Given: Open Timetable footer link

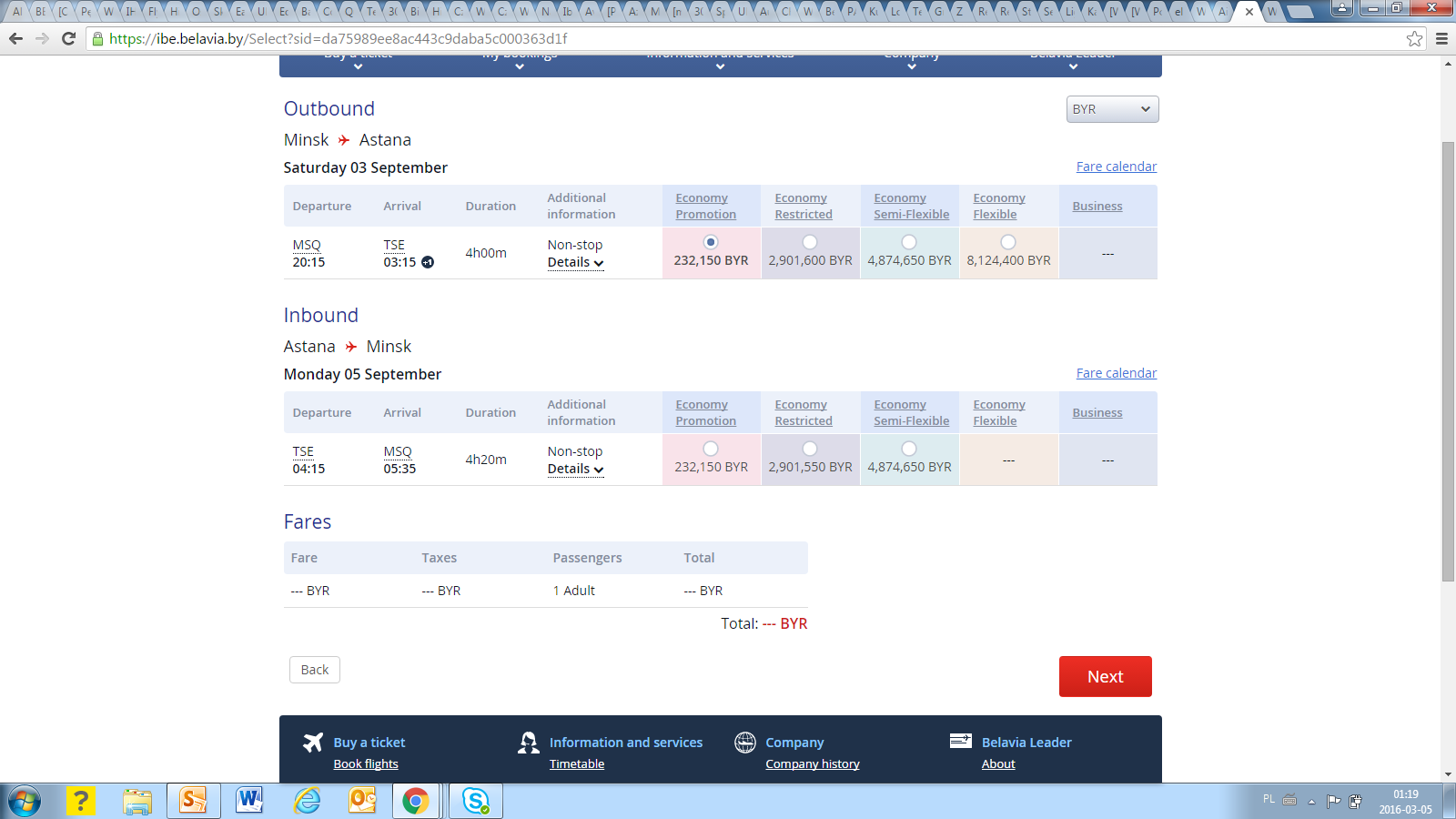Looking at the screenshot, I should [577, 764].
